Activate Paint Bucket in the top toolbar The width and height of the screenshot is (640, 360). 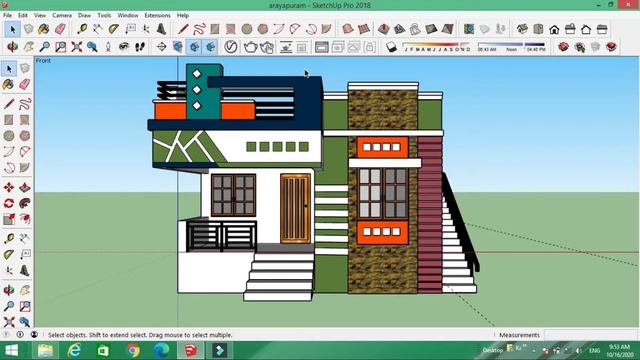[x=44, y=29]
